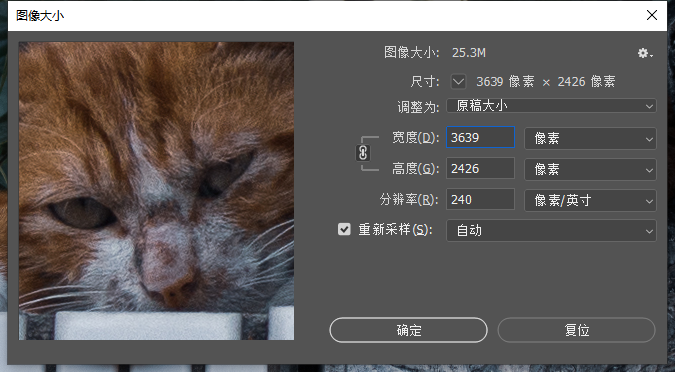Open the 宽度 unit 像素 dropdown
The height and width of the screenshot is (372, 675).
pos(590,138)
